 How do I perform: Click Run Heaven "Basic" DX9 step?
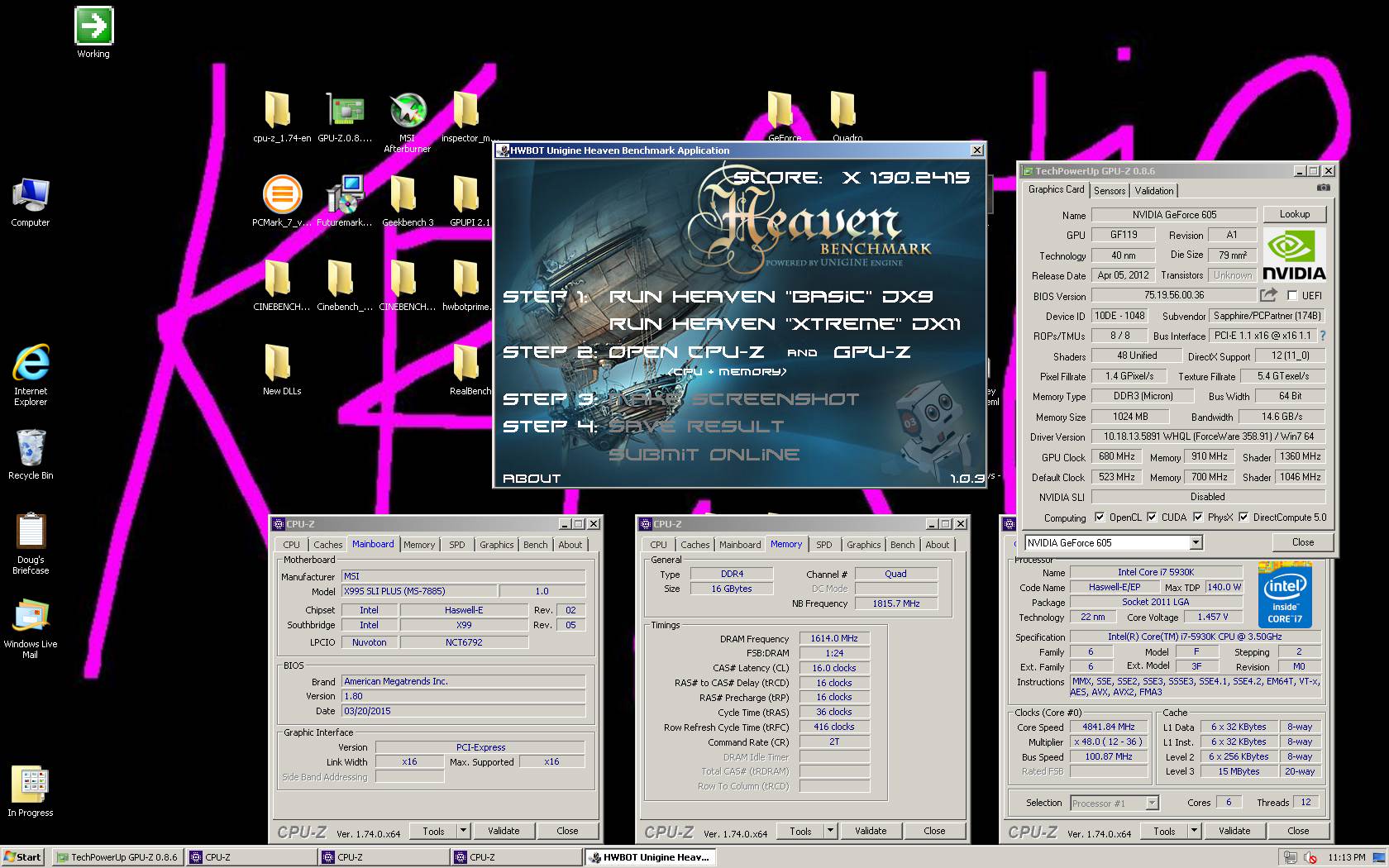click(x=771, y=296)
